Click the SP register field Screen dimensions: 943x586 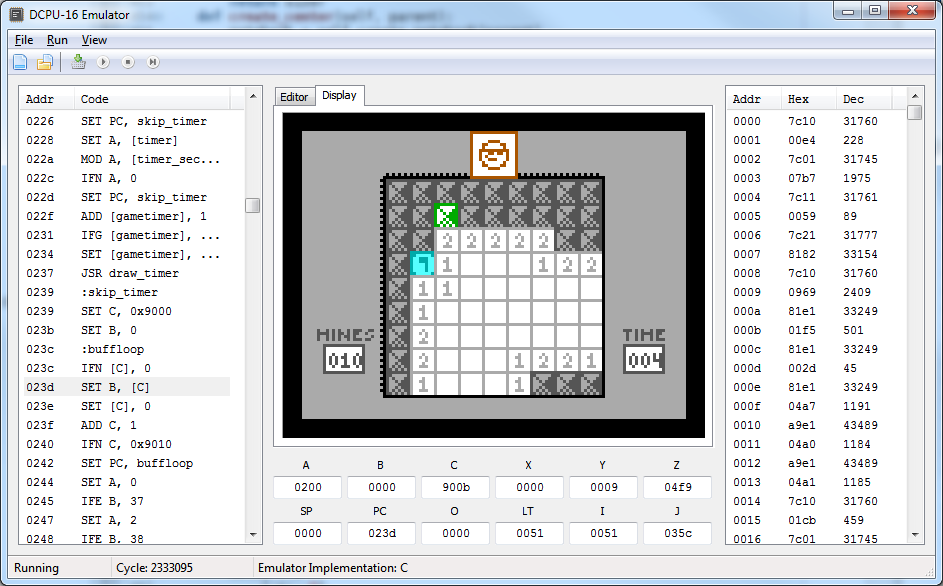(307, 533)
